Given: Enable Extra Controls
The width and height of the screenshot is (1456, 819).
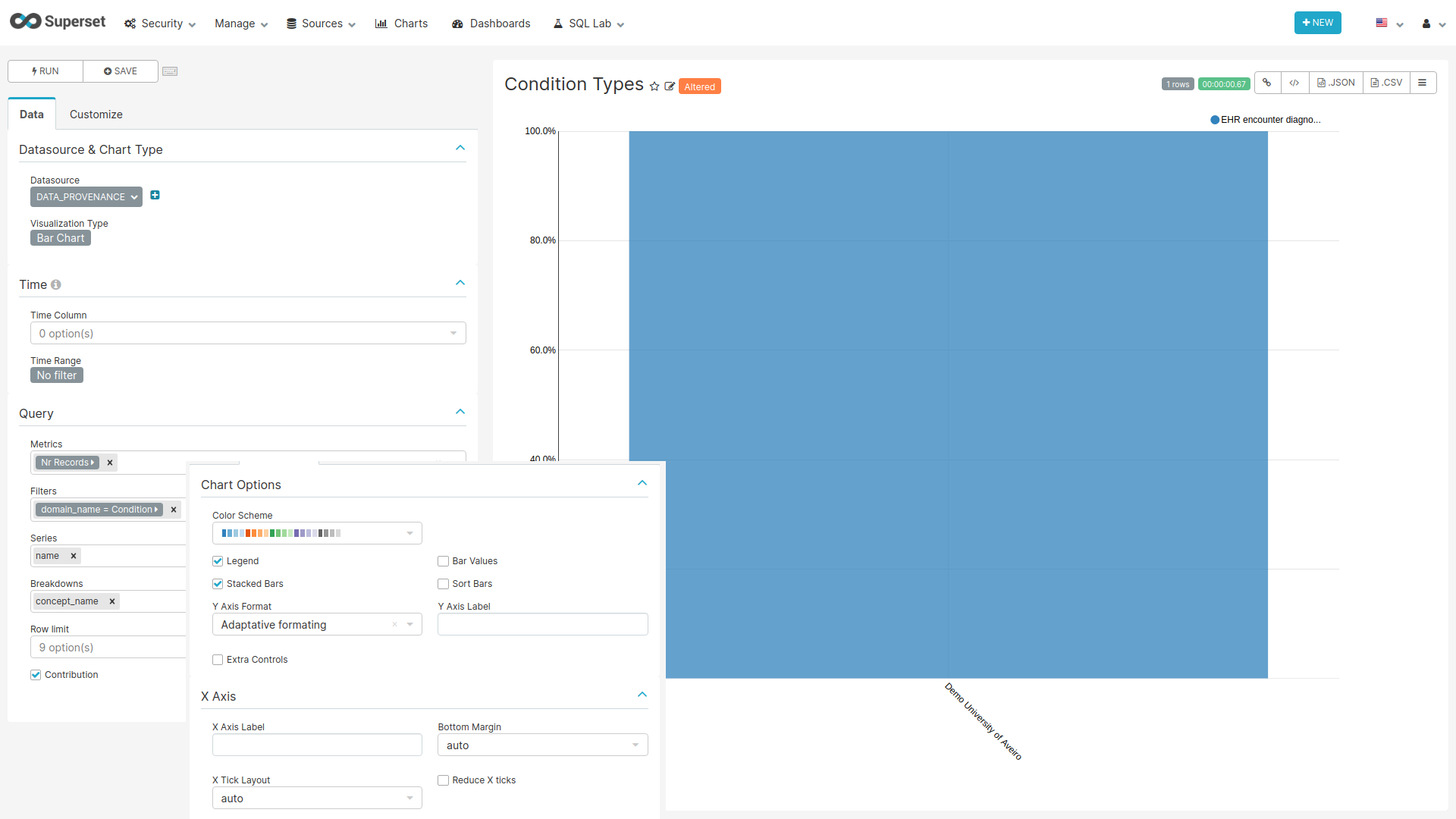Looking at the screenshot, I should [x=218, y=660].
